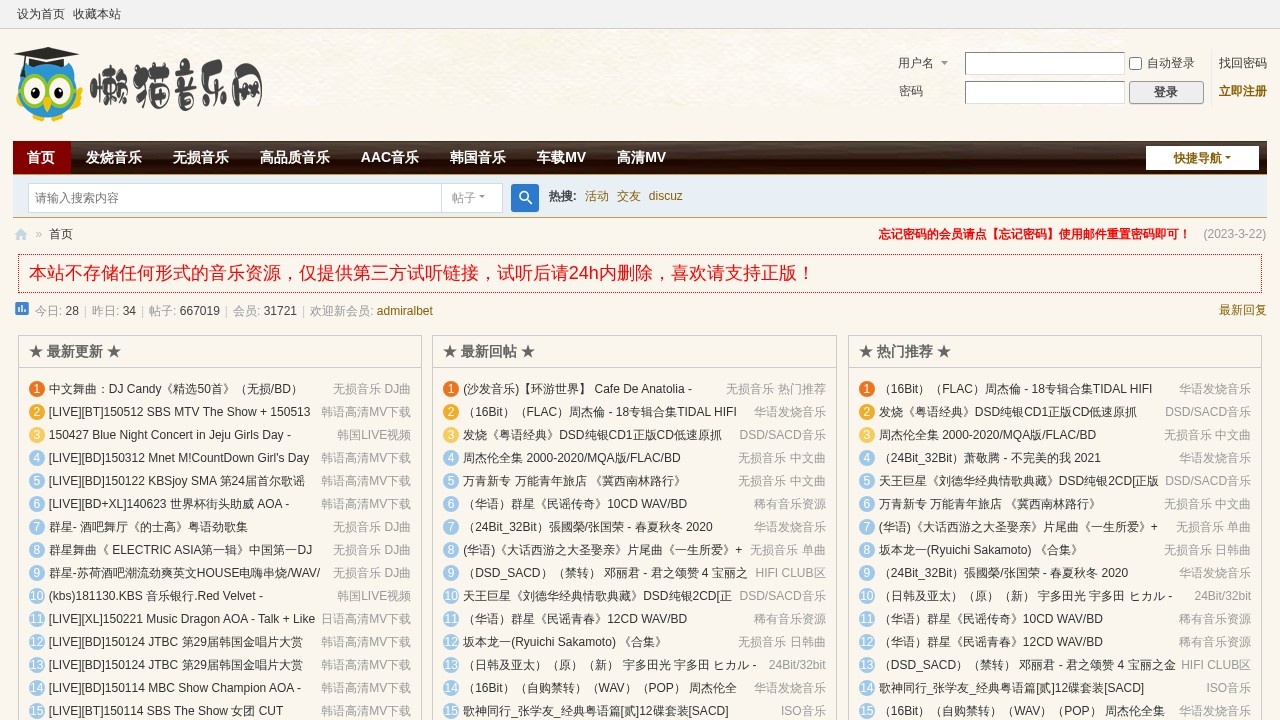Click the orange number 1 badge under 最新回帖
The height and width of the screenshot is (720, 1280).
pos(451,389)
